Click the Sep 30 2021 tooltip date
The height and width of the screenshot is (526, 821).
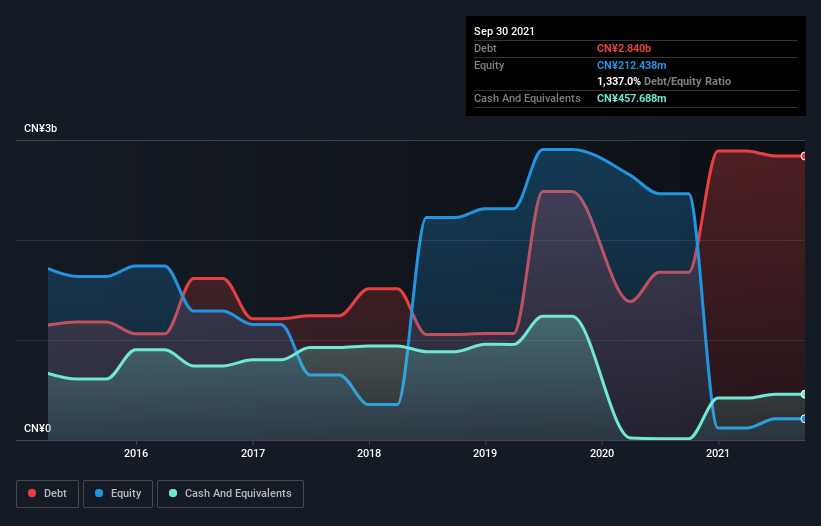(x=504, y=31)
